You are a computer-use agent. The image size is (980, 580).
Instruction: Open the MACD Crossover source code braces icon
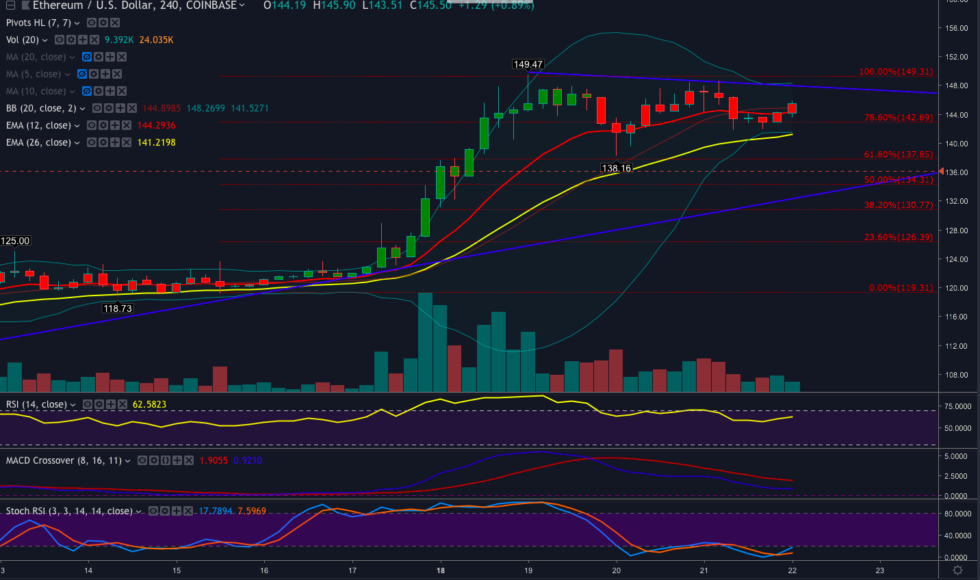pyautogui.click(x=164, y=460)
